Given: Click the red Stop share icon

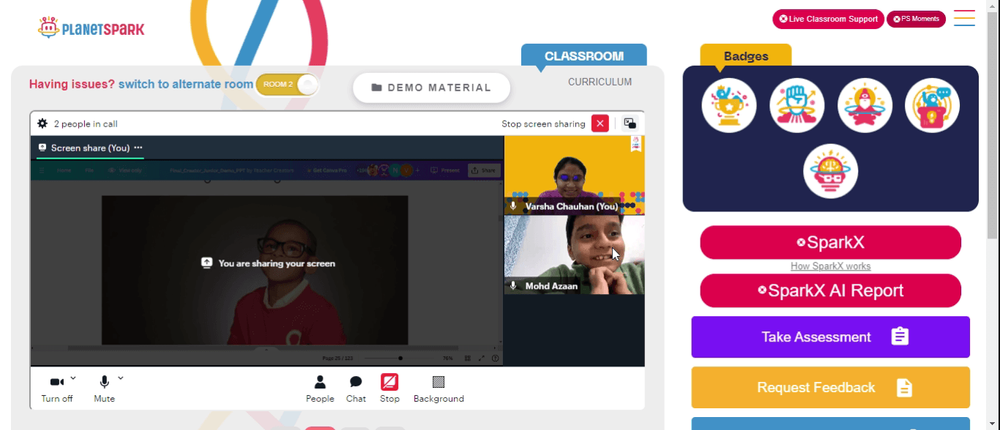Looking at the screenshot, I should (x=390, y=382).
